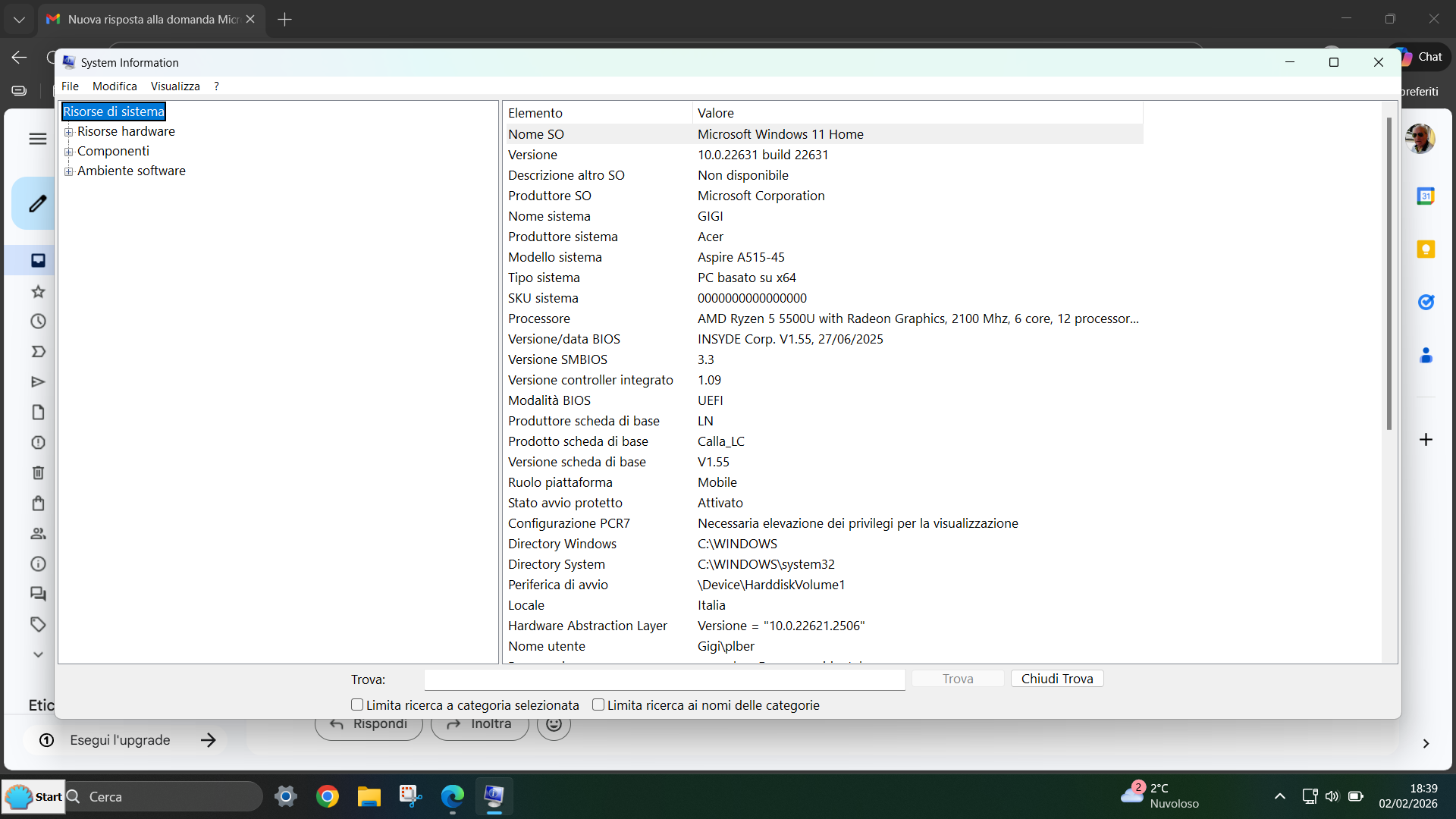Open Google Tasks side panel icon
Screen dimensions: 1456x819
click(x=1426, y=303)
